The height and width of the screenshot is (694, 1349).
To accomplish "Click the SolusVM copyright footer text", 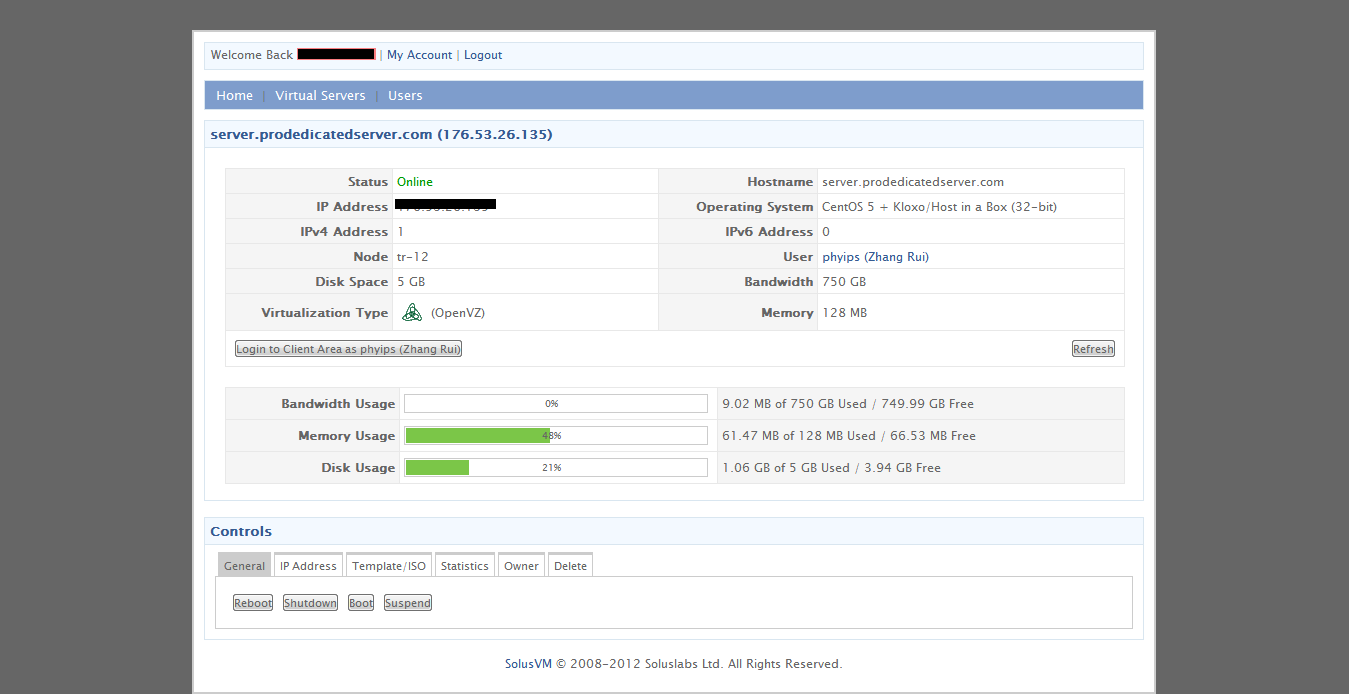I will [x=674, y=664].
